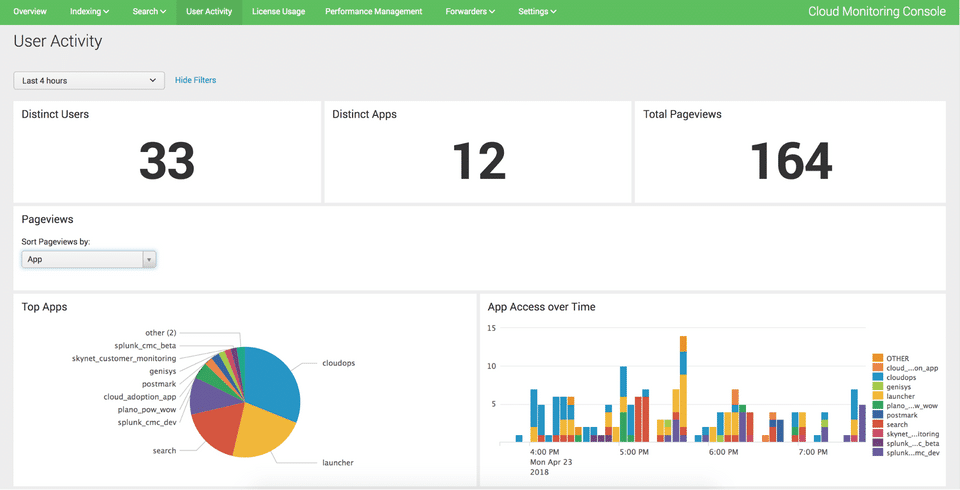Go to License Usage tab
The width and height of the screenshot is (960, 490).
pos(278,12)
